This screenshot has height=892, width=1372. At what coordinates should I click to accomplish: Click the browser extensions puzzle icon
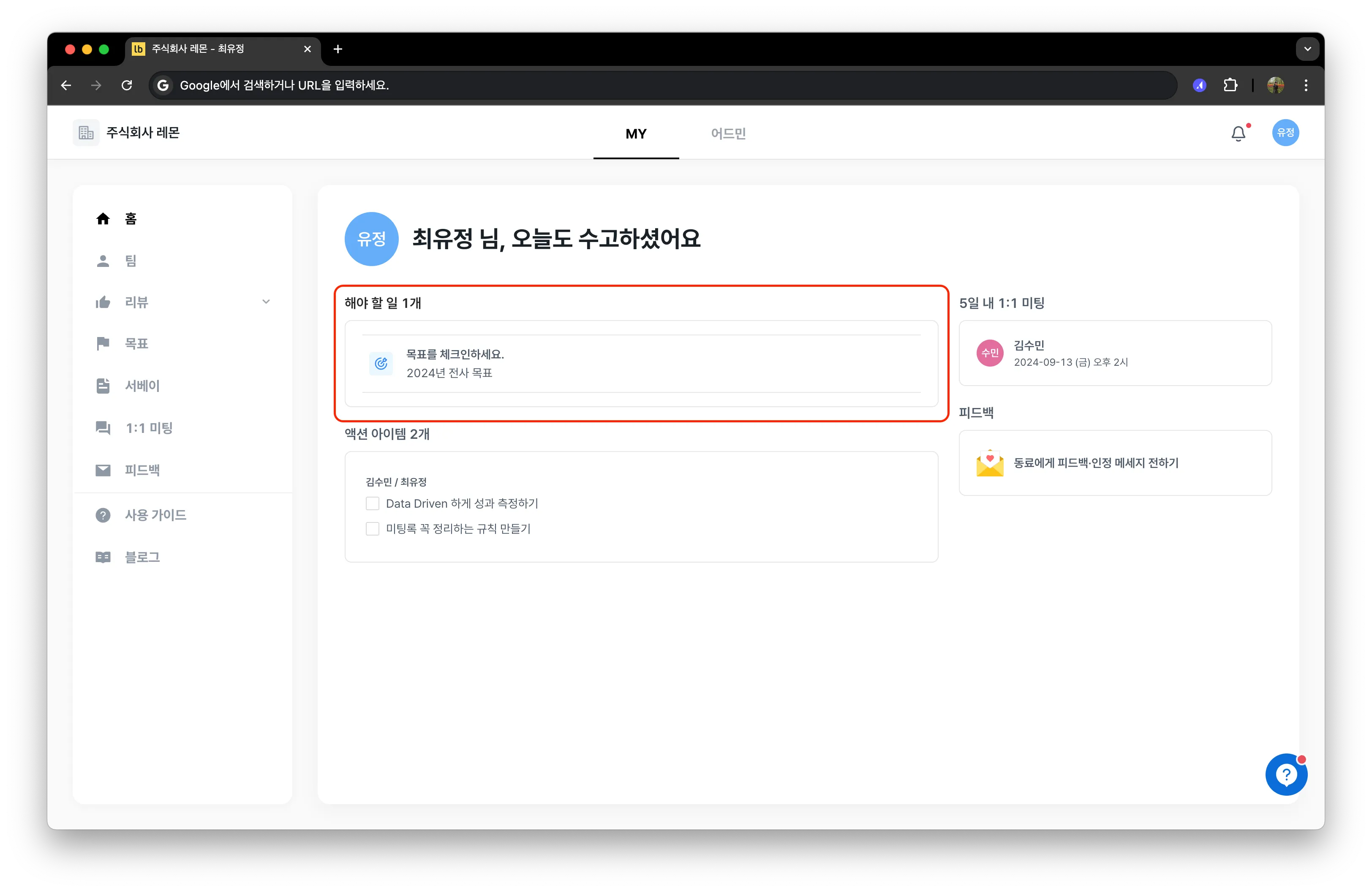(x=1230, y=85)
